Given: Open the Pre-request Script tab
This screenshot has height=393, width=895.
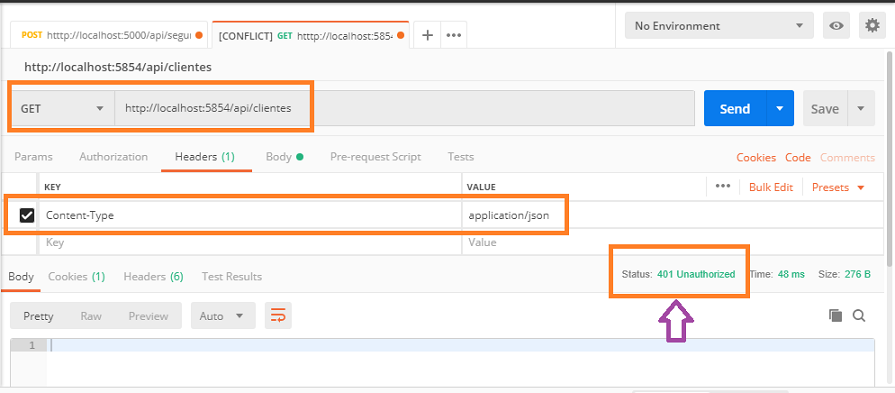Looking at the screenshot, I should pos(376,157).
